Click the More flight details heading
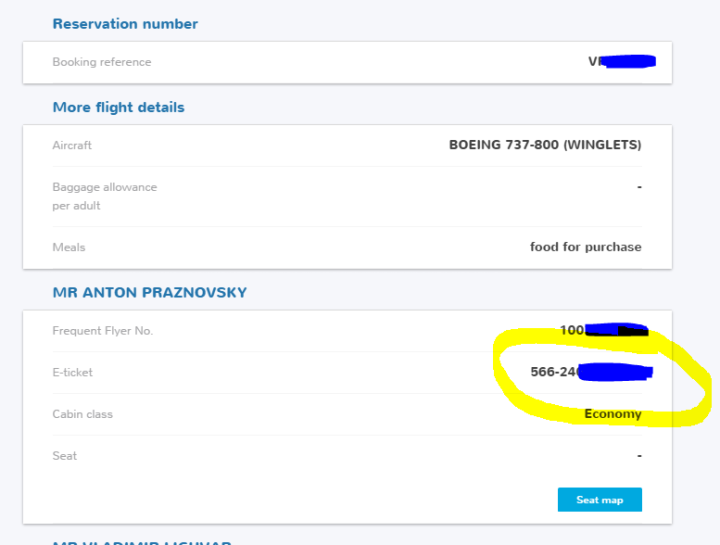Screen dimensions: 720x545 (x=118, y=108)
